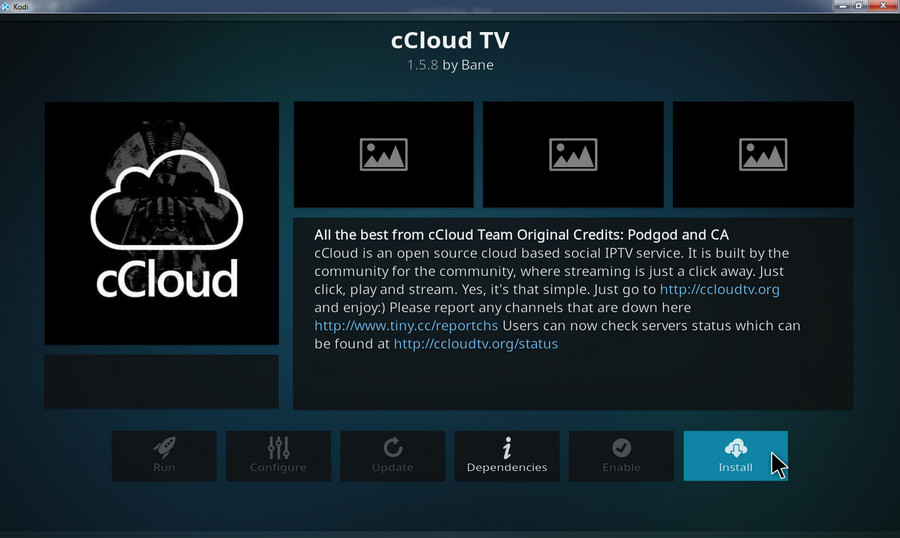The image size is (900, 538).
Task: Open the Dependencies info button
Action: point(507,456)
